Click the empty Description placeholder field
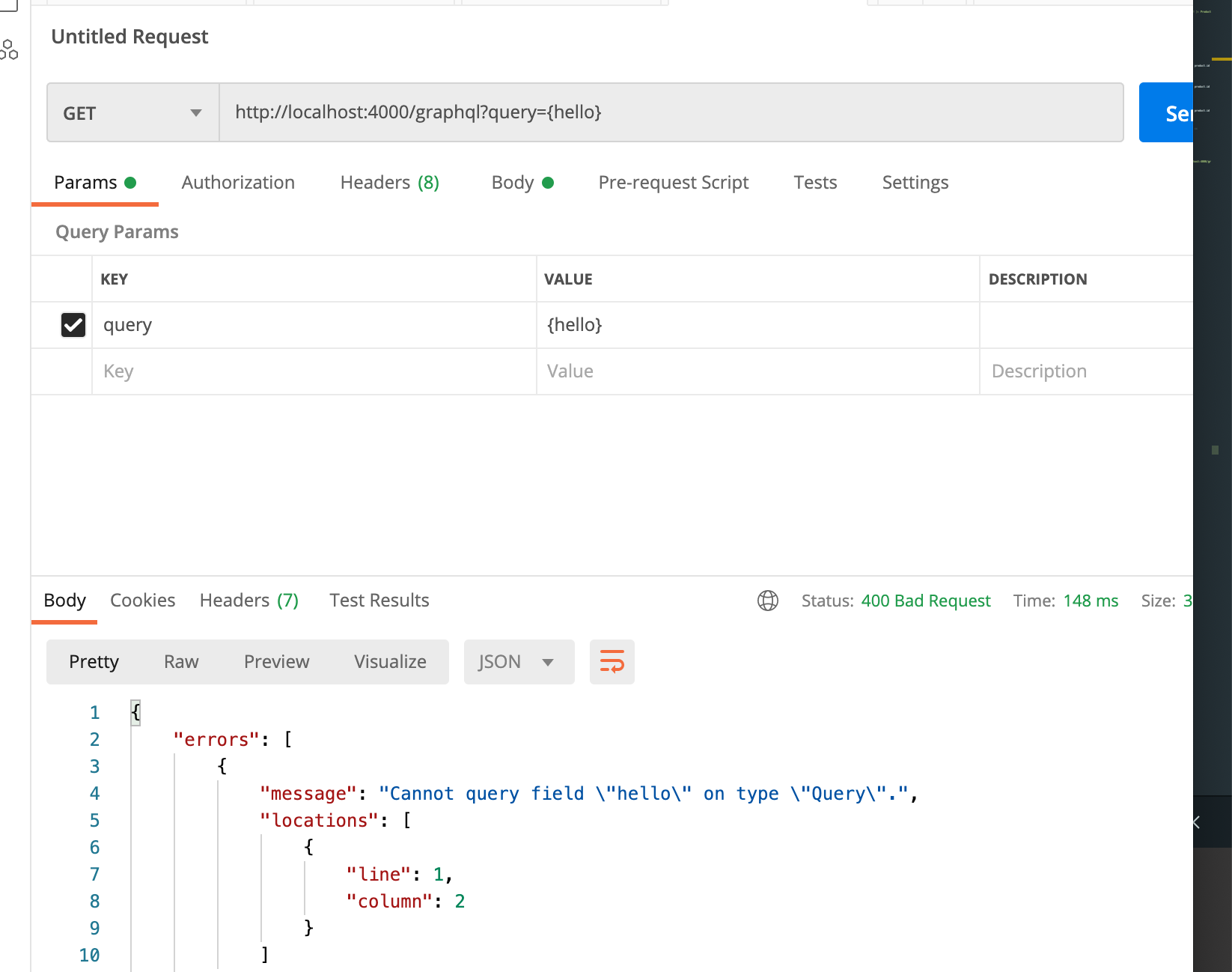The width and height of the screenshot is (1232, 972). pyautogui.click(x=1087, y=371)
